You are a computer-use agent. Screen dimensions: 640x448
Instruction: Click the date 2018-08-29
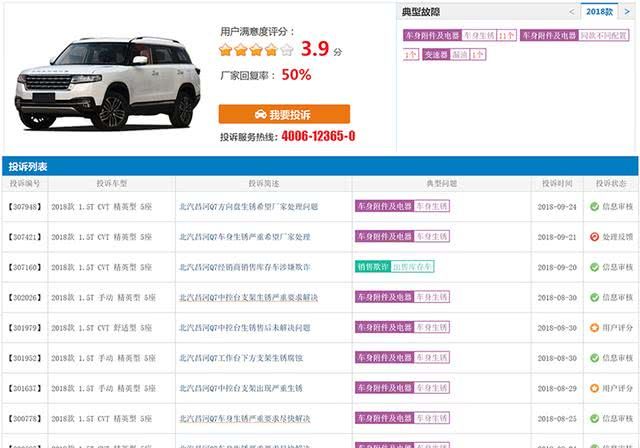click(557, 388)
